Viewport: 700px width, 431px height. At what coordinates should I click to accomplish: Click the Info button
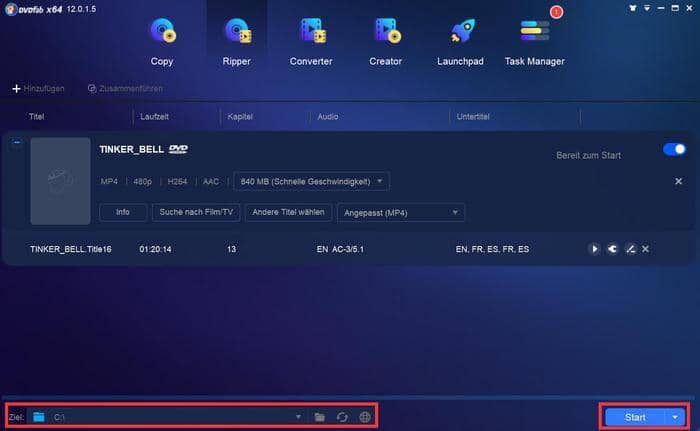click(123, 212)
